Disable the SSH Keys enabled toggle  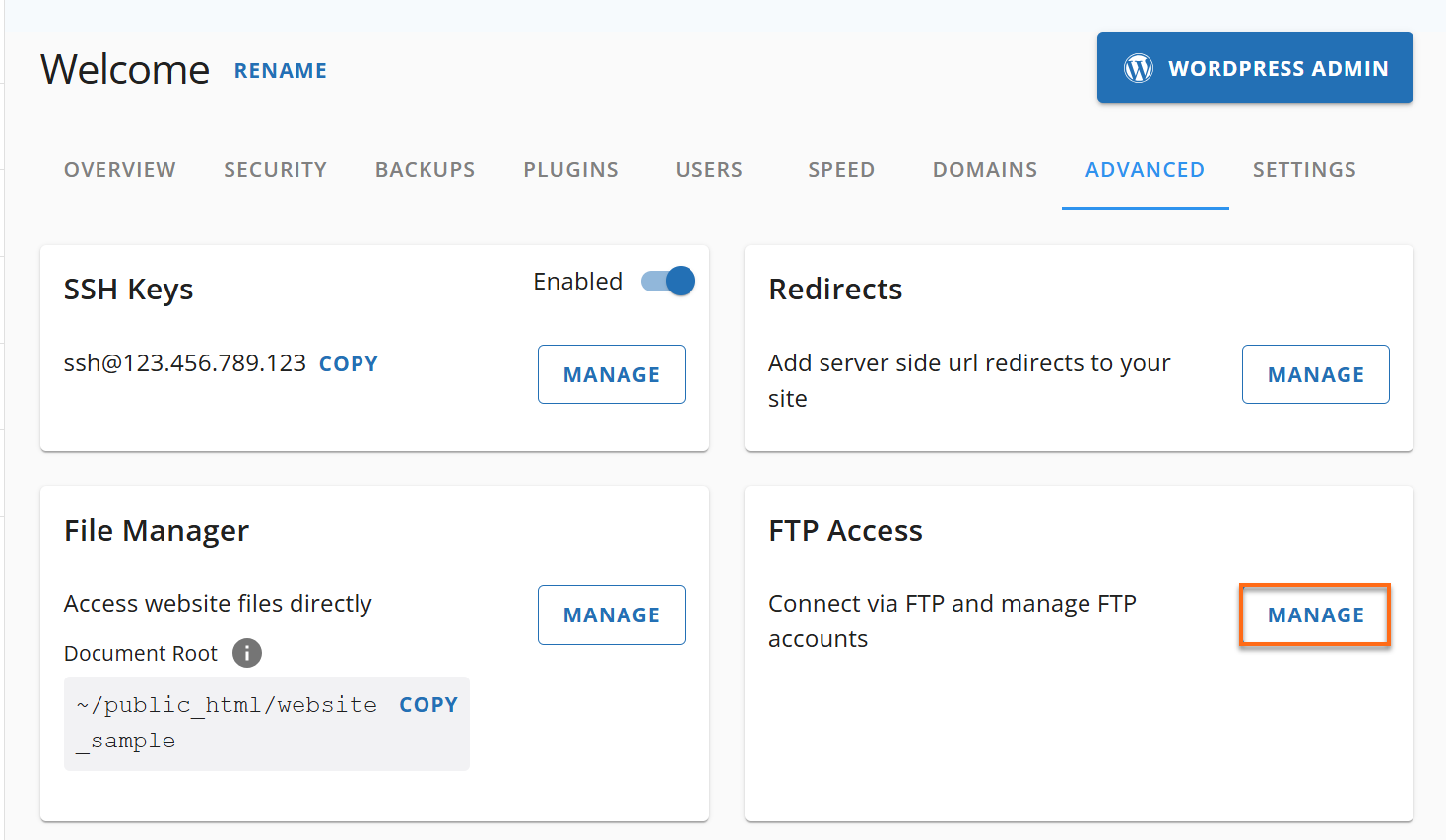[669, 281]
